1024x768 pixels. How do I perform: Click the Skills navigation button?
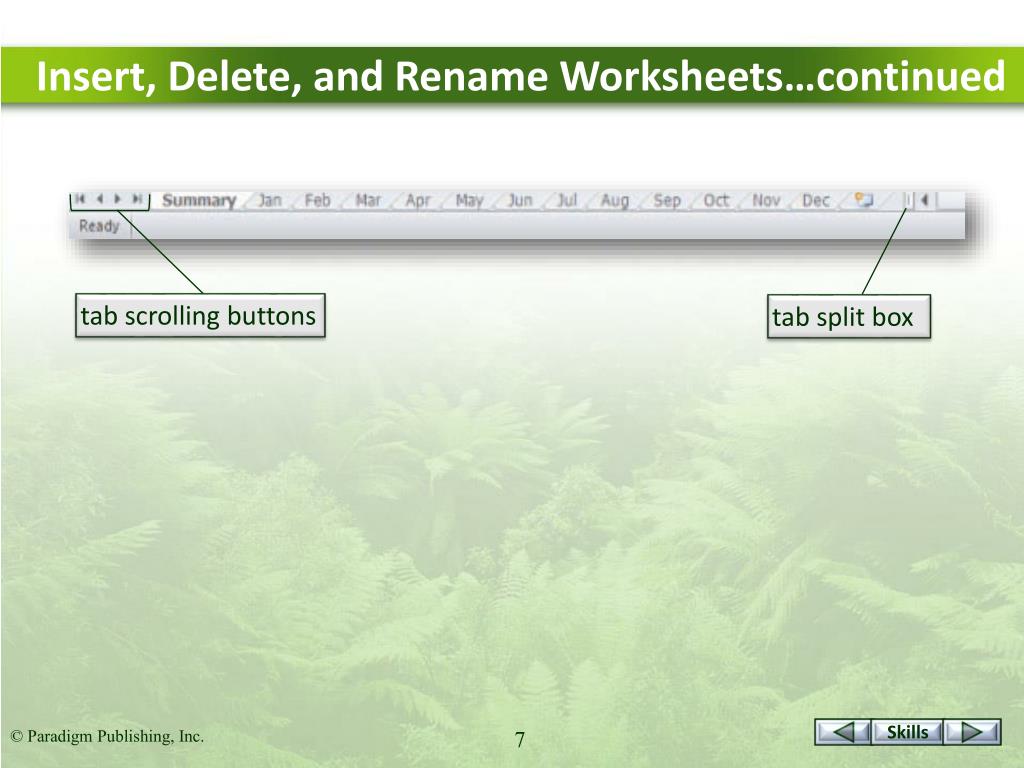pyautogui.click(x=907, y=732)
